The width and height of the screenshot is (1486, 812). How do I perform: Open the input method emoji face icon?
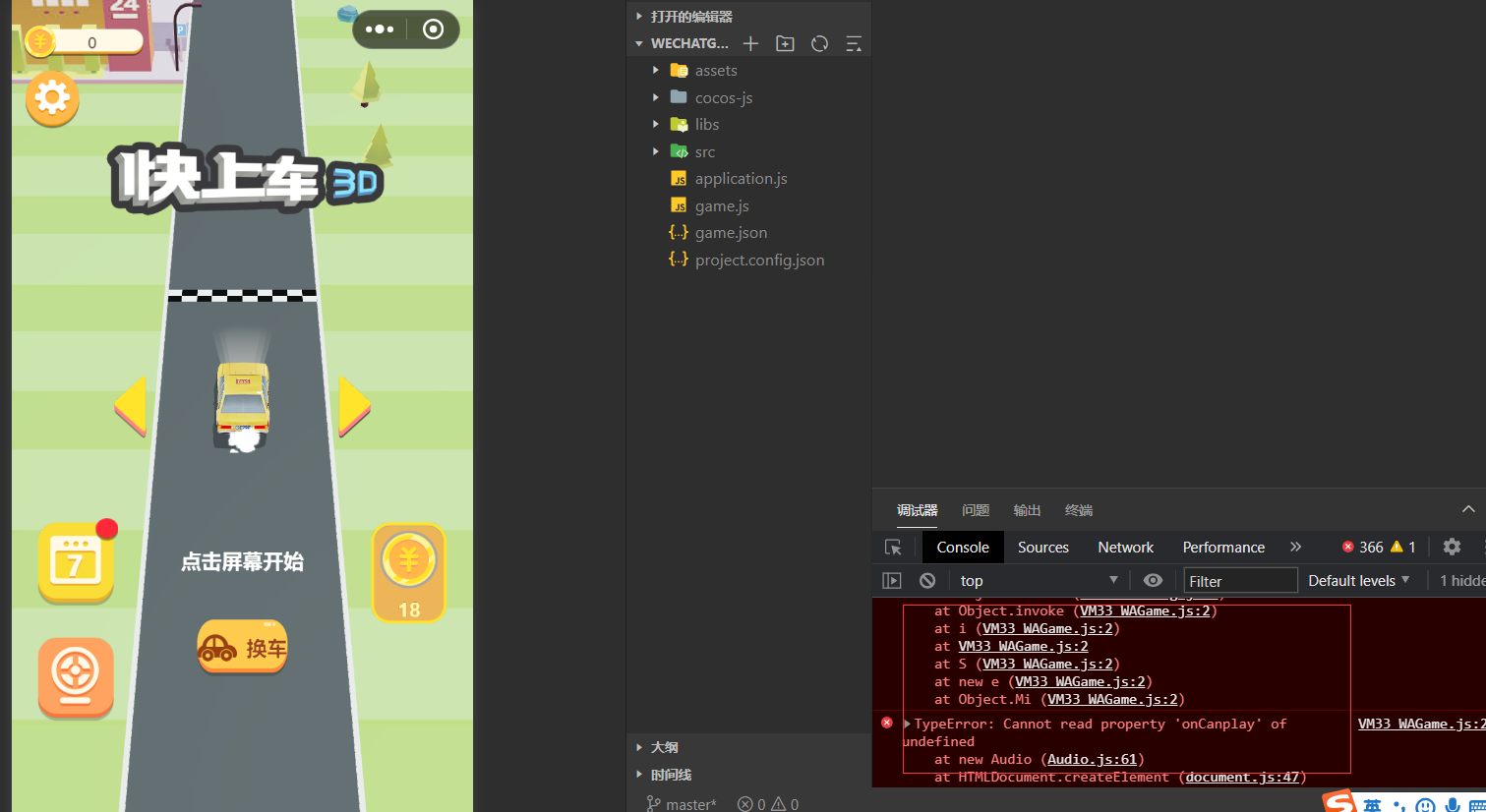tap(1425, 806)
